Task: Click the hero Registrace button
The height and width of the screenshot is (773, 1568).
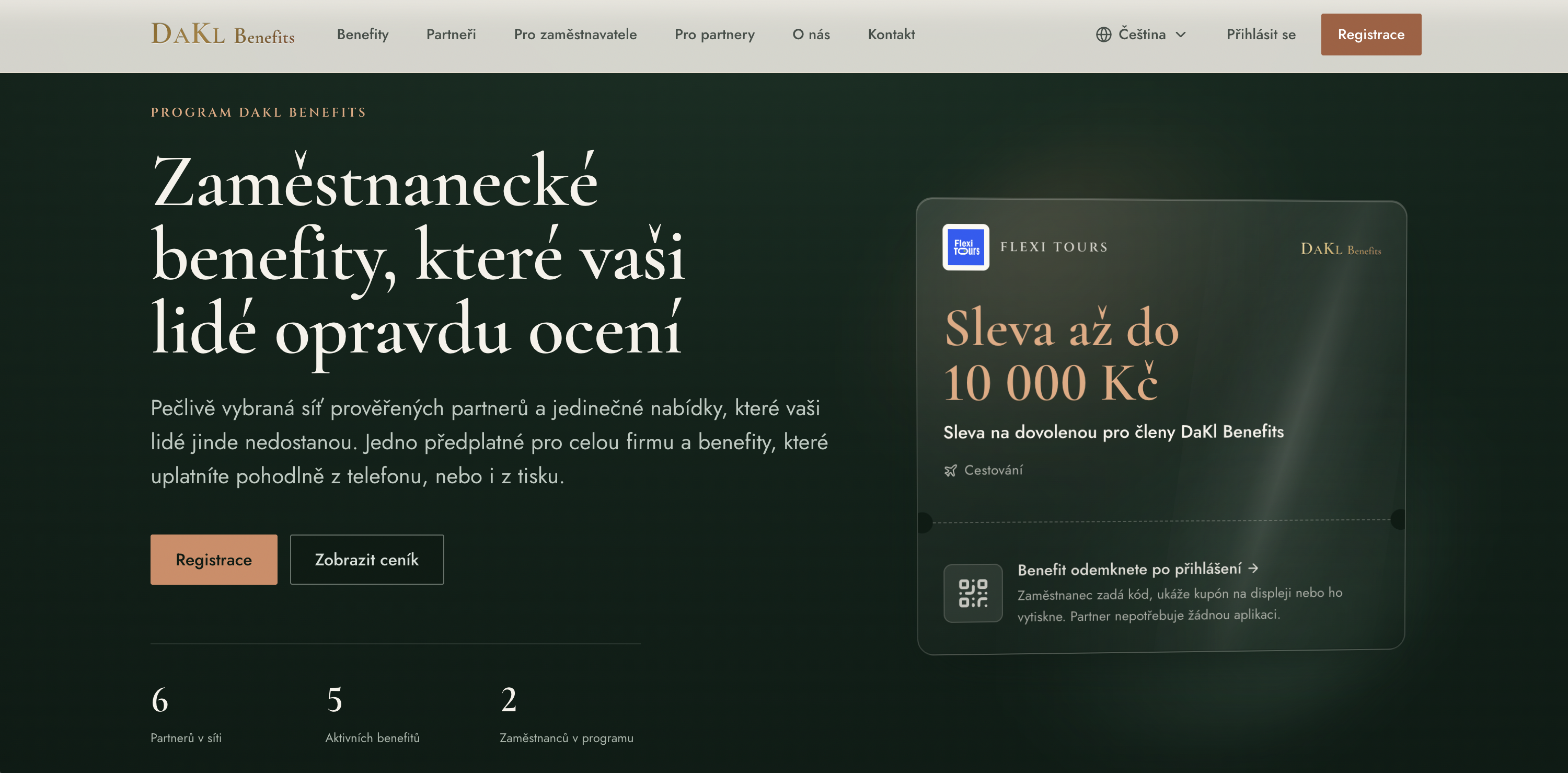Action: click(214, 560)
